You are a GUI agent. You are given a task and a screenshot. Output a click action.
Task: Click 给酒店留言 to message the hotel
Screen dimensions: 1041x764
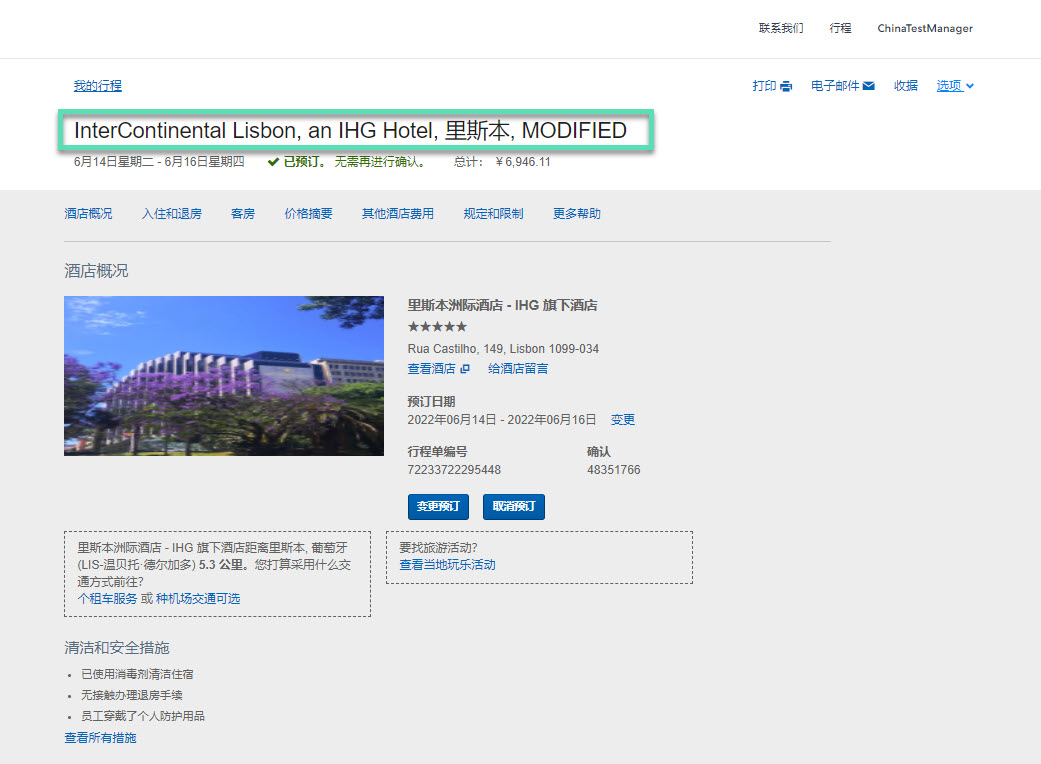[518, 368]
